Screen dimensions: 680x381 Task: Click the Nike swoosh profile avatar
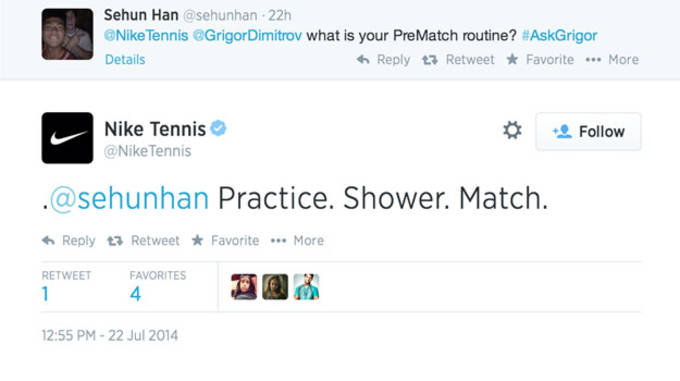pyautogui.click(x=67, y=138)
